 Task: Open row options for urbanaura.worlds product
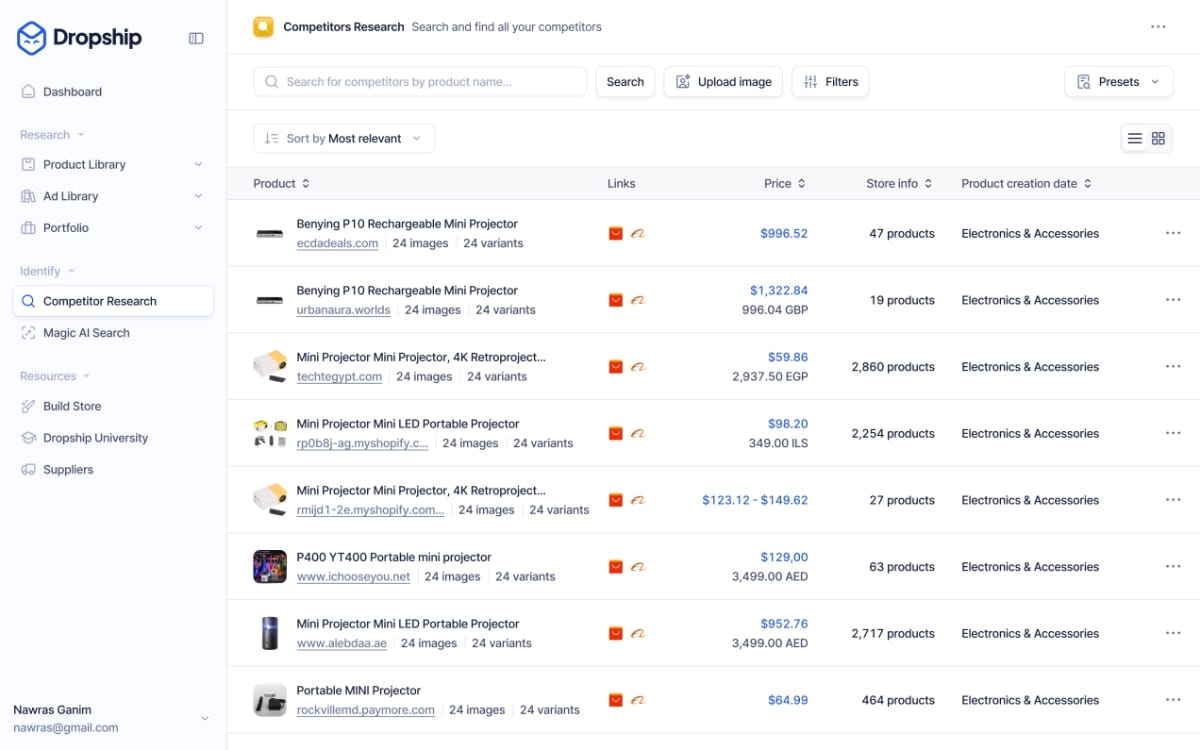click(x=1173, y=300)
